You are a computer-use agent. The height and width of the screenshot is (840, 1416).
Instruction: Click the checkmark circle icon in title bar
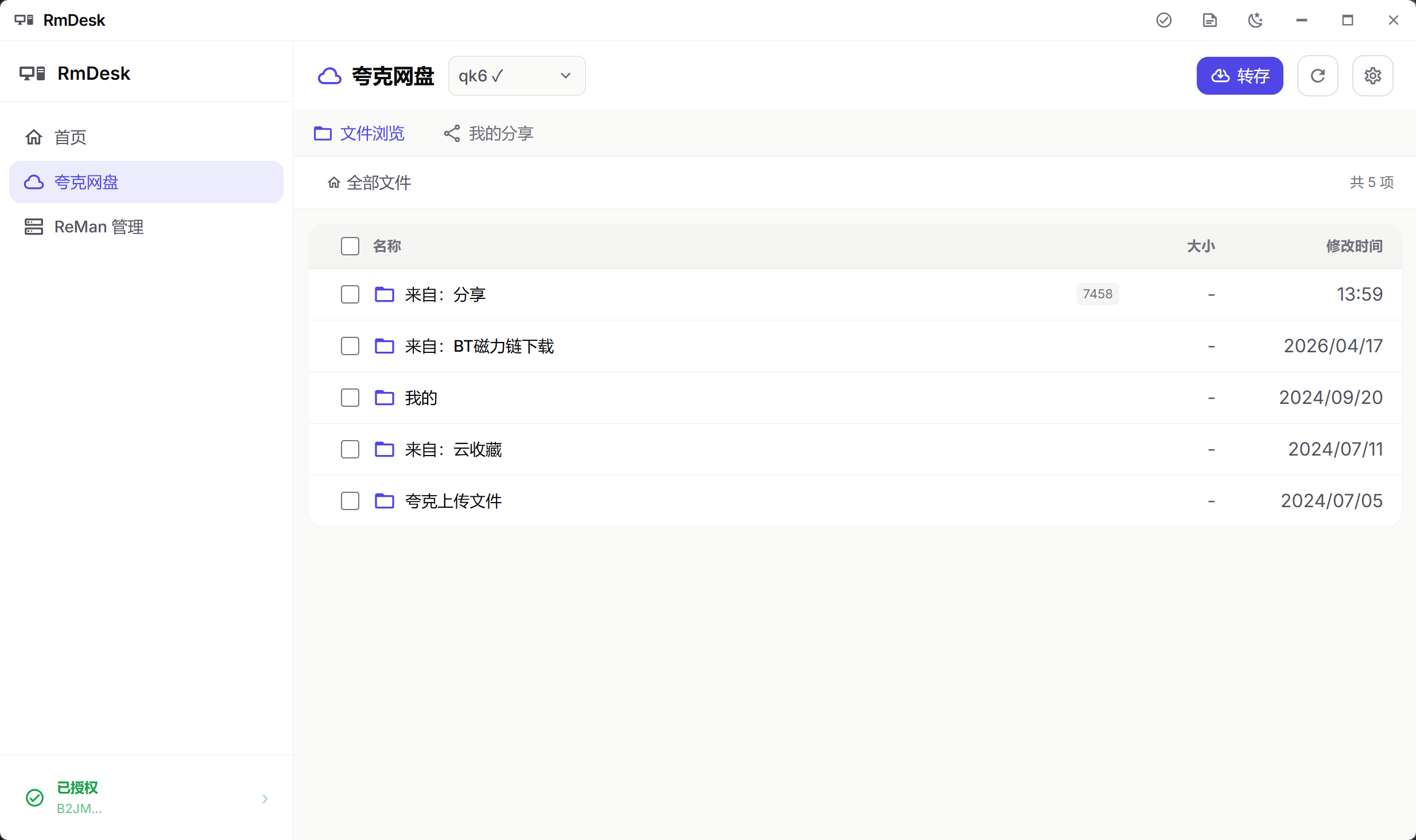click(1163, 20)
